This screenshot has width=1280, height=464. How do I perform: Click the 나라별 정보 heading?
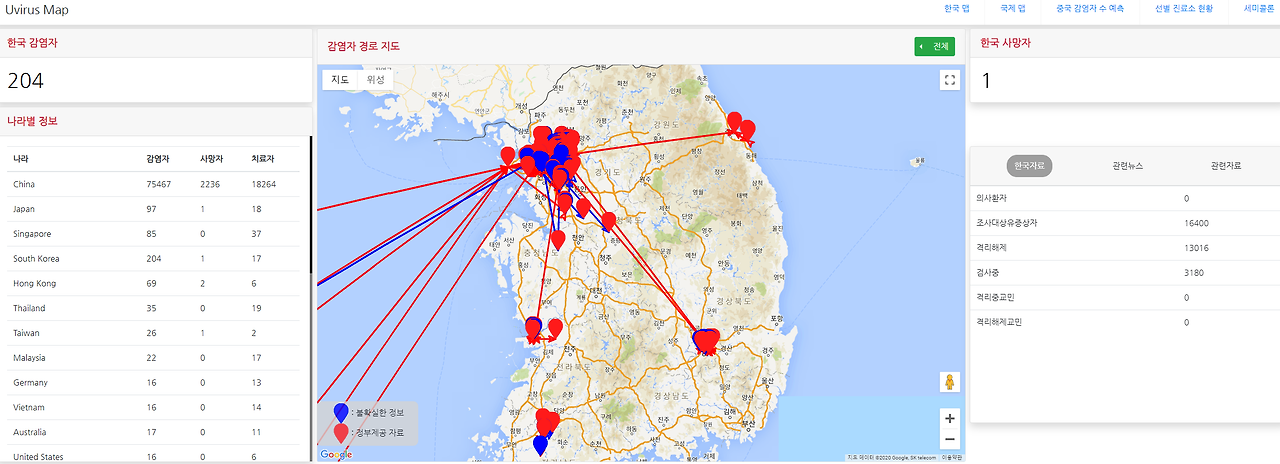(x=32, y=121)
